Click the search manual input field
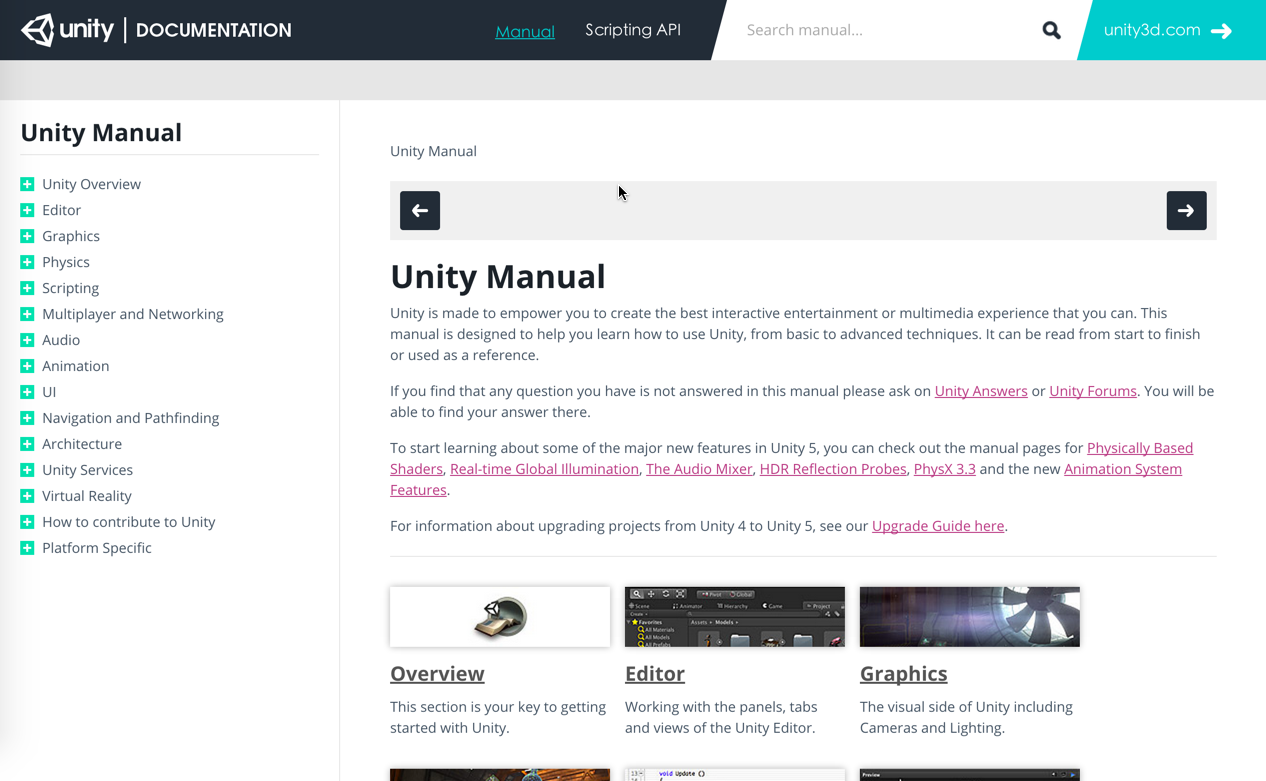The image size is (1266, 781). (870, 30)
